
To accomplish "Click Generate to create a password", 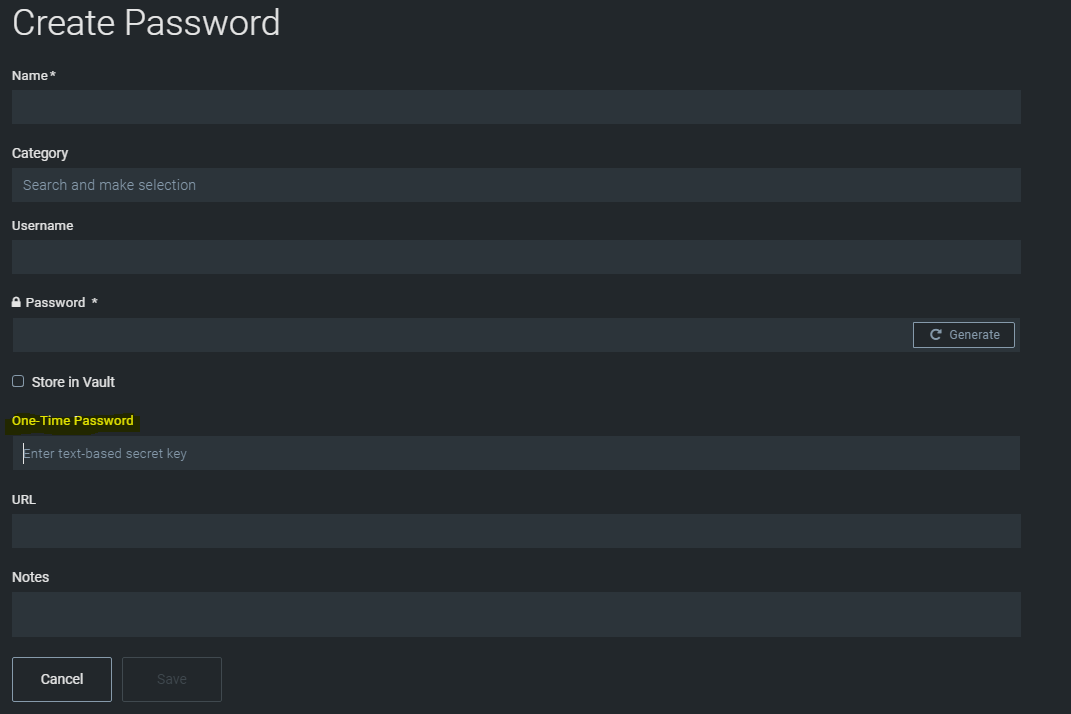I will point(963,334).
